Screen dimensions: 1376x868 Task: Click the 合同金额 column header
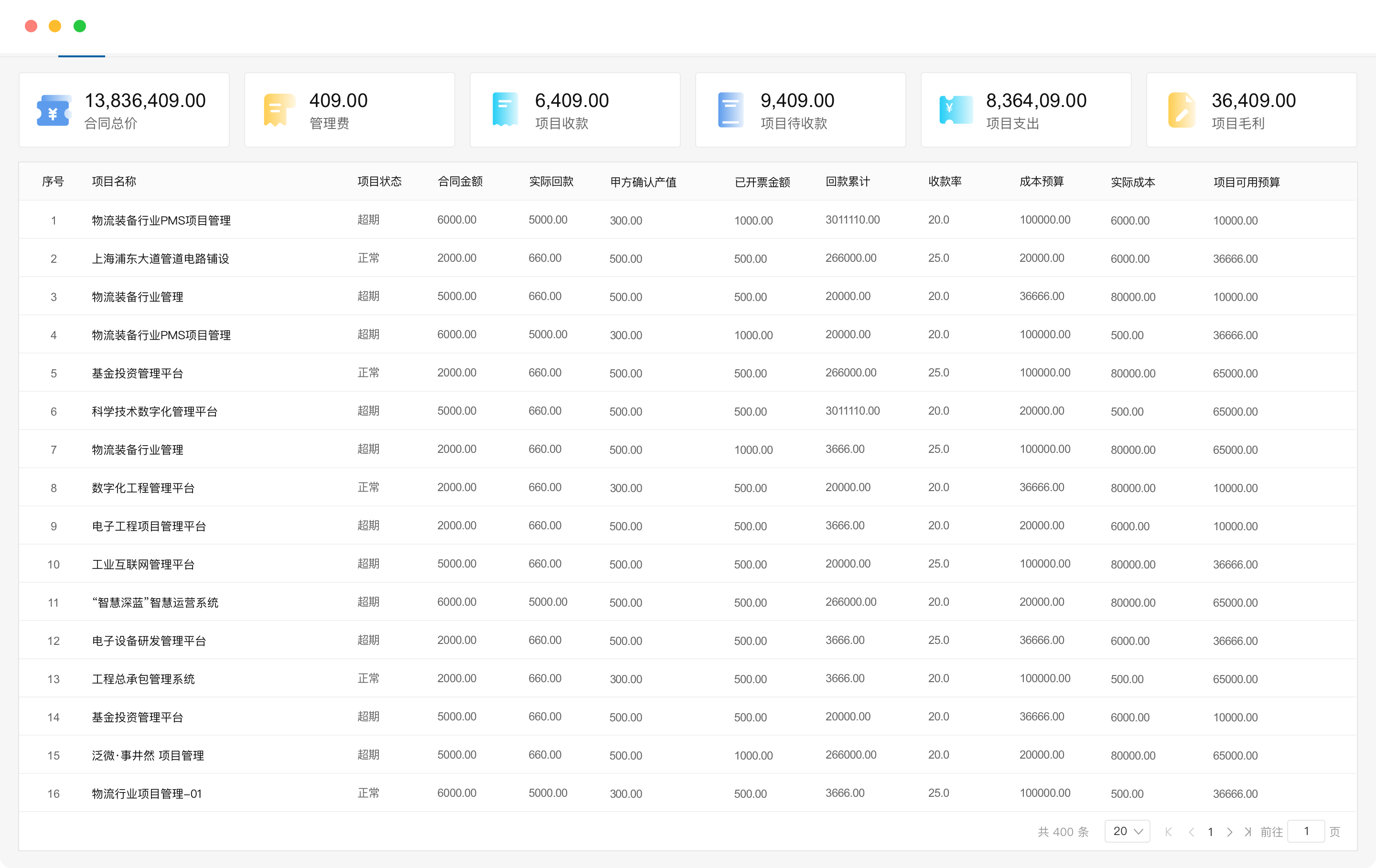[460, 182]
